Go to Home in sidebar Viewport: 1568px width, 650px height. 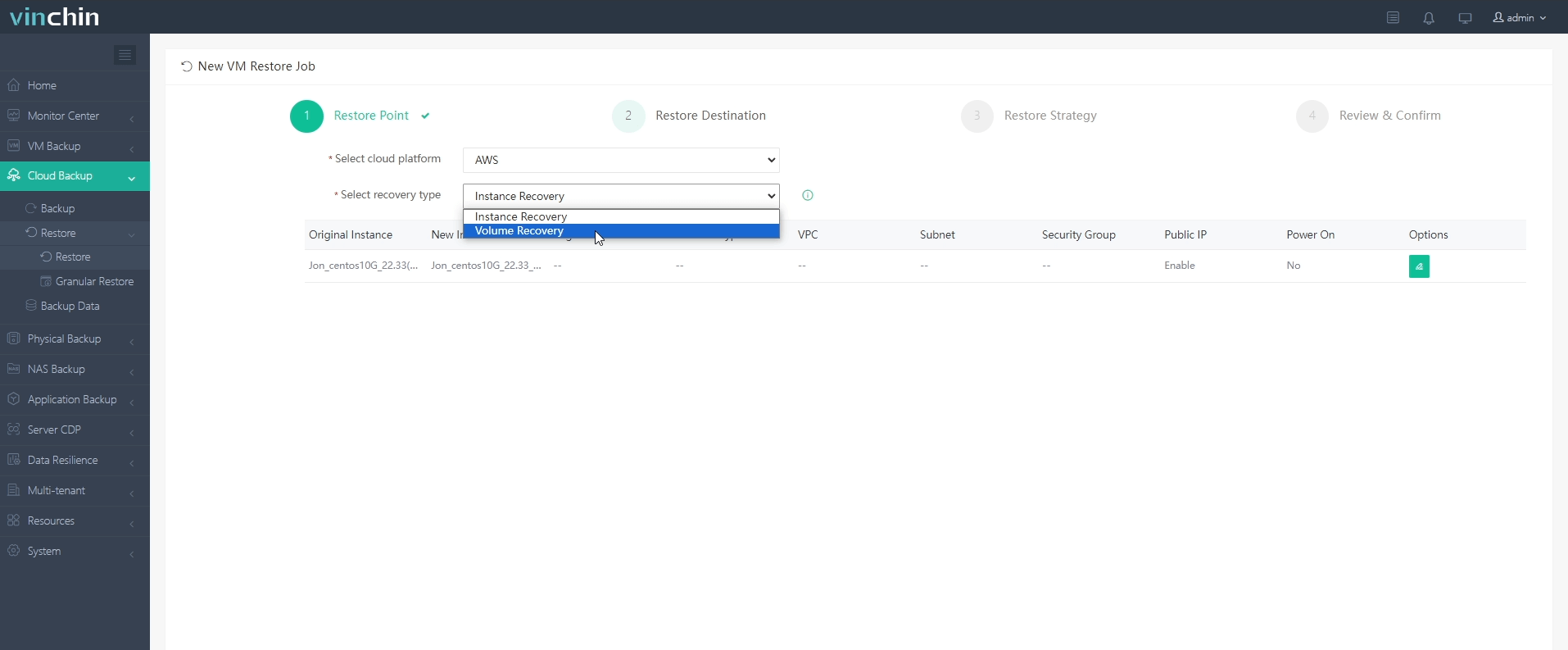75,85
